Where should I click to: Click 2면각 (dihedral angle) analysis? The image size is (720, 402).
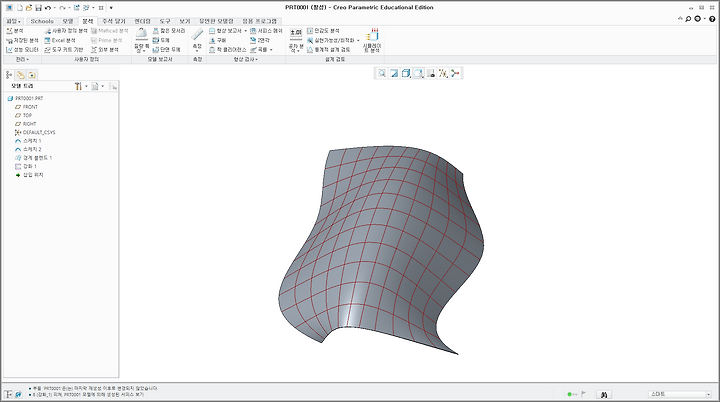pos(259,40)
